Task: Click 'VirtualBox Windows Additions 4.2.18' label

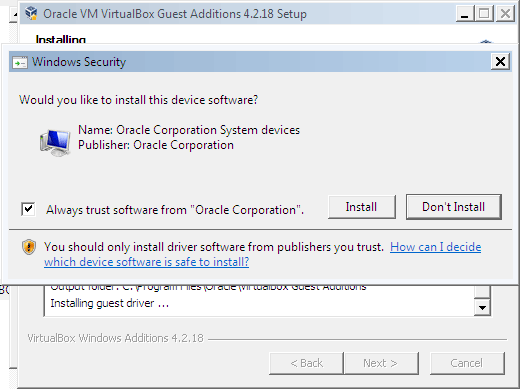Action: coord(115,338)
